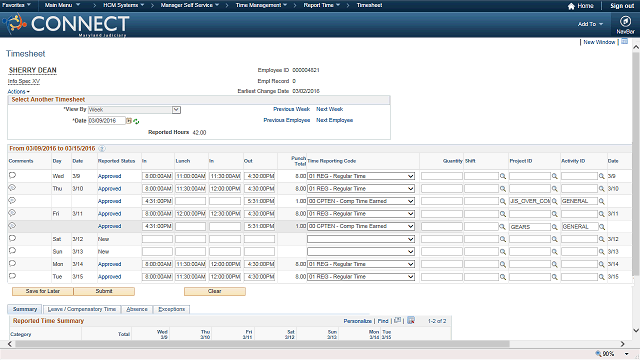Open the calendar picker beside Date field
Screen dimensions: 640x360
(129, 121)
